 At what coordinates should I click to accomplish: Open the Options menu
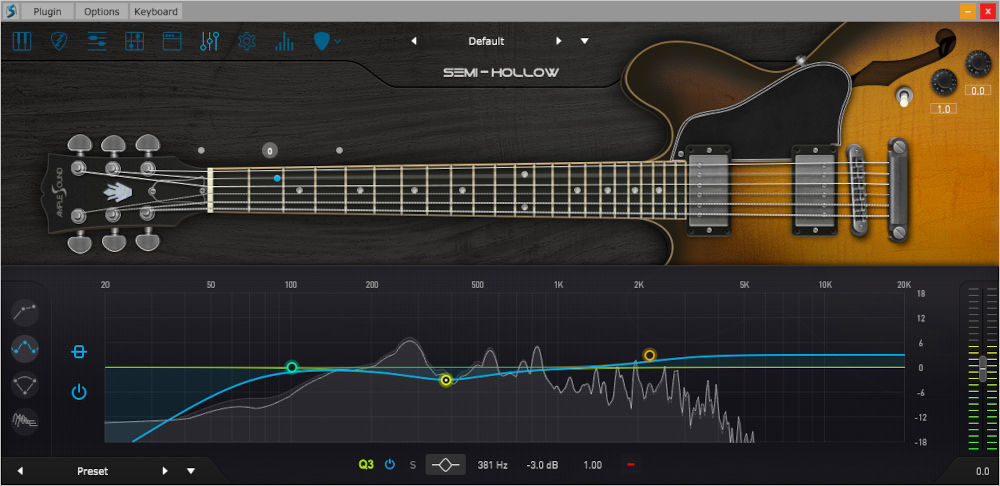pyautogui.click(x=101, y=11)
